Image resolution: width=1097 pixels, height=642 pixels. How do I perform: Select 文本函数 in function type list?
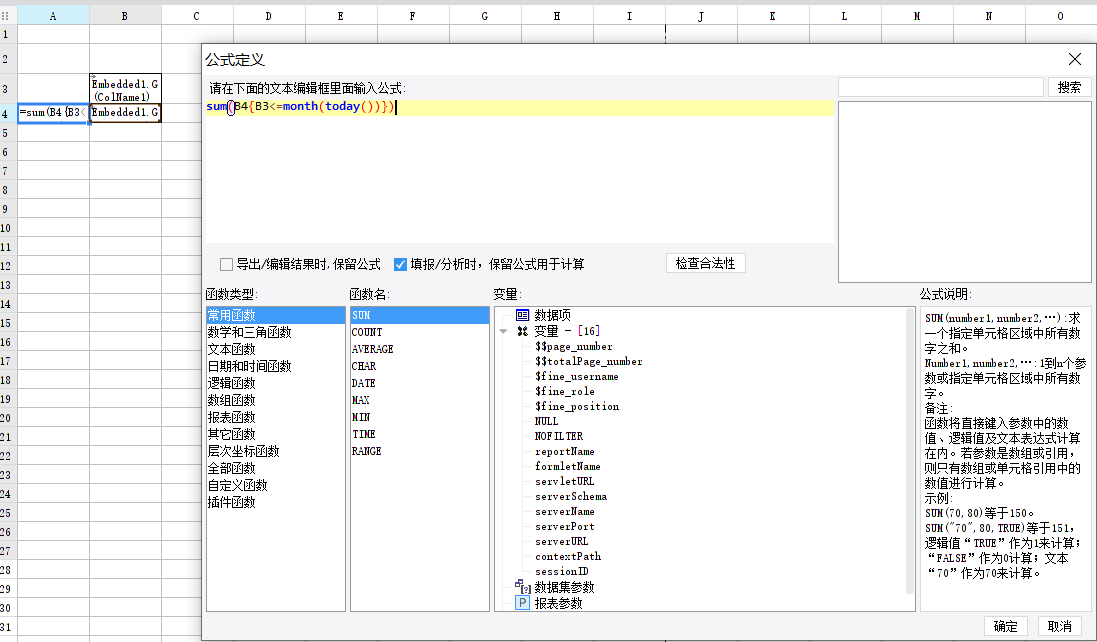(x=231, y=349)
